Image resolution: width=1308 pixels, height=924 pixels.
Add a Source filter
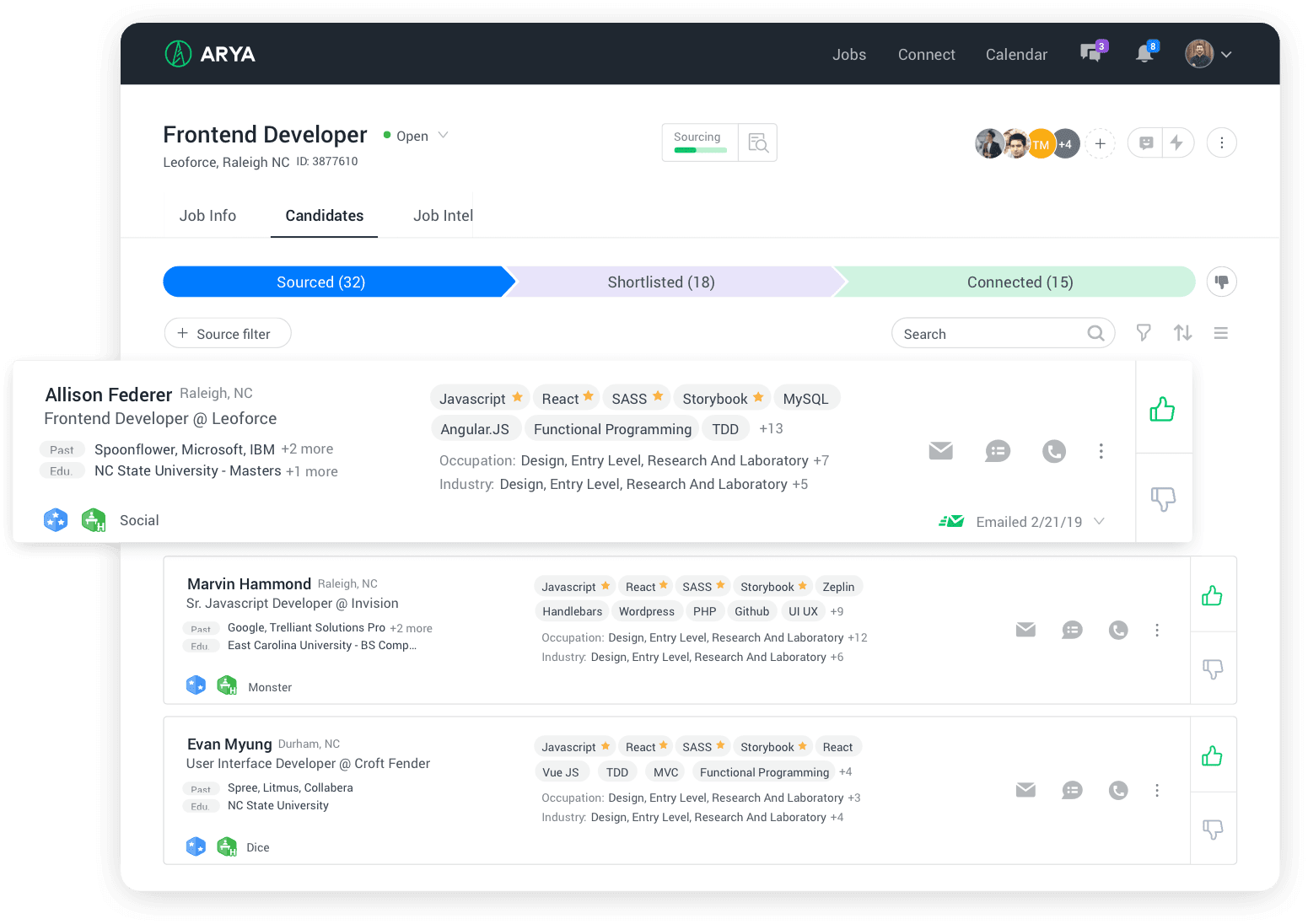[228, 333]
